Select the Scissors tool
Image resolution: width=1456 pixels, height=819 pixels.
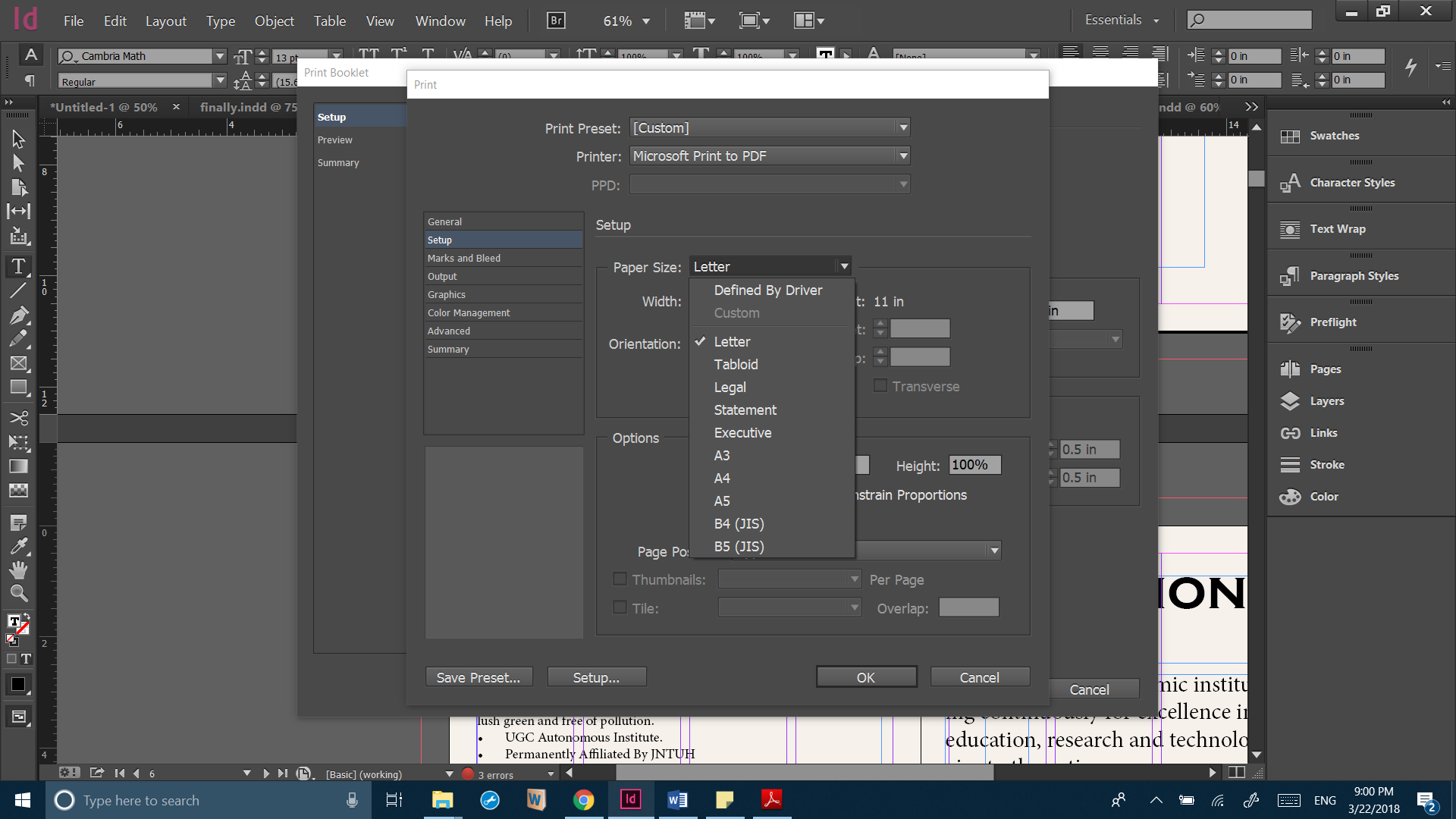pyautogui.click(x=19, y=418)
